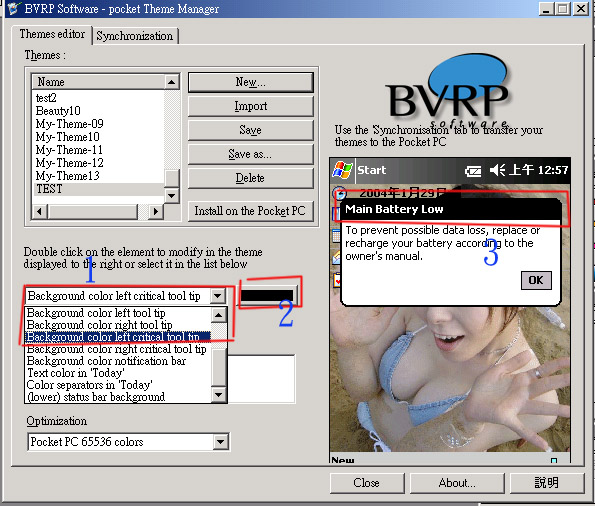Delete the selected theme
This screenshot has height=506, width=595.
[x=250, y=178]
